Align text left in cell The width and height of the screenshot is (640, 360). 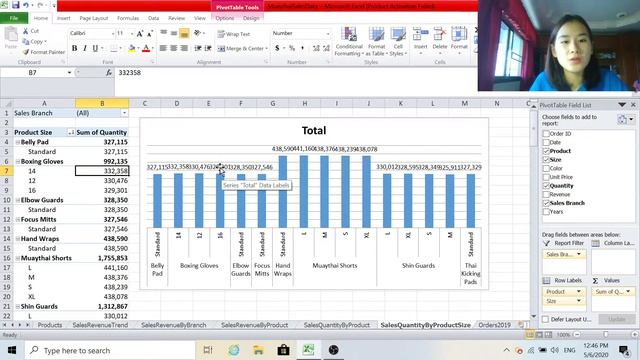[163, 48]
